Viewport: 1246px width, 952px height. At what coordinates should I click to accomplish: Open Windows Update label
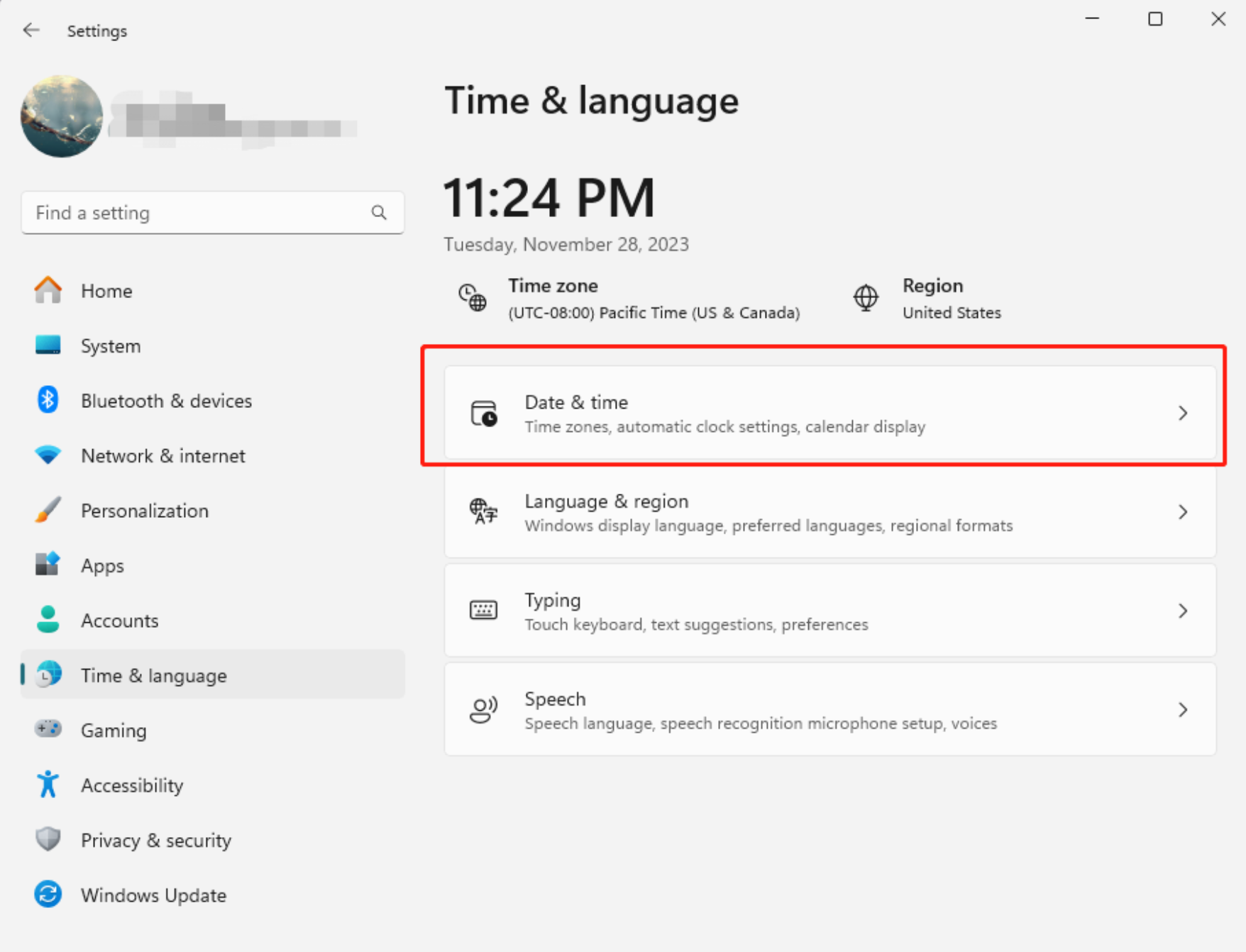click(x=153, y=895)
